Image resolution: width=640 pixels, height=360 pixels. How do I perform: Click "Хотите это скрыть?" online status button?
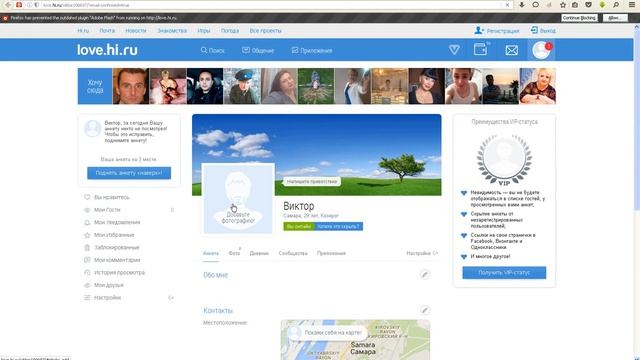338,227
